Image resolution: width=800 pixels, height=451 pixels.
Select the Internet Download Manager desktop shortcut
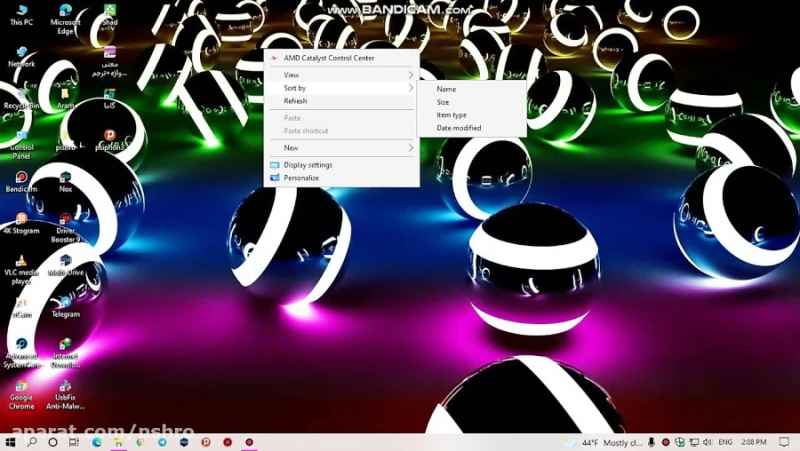[65, 354]
